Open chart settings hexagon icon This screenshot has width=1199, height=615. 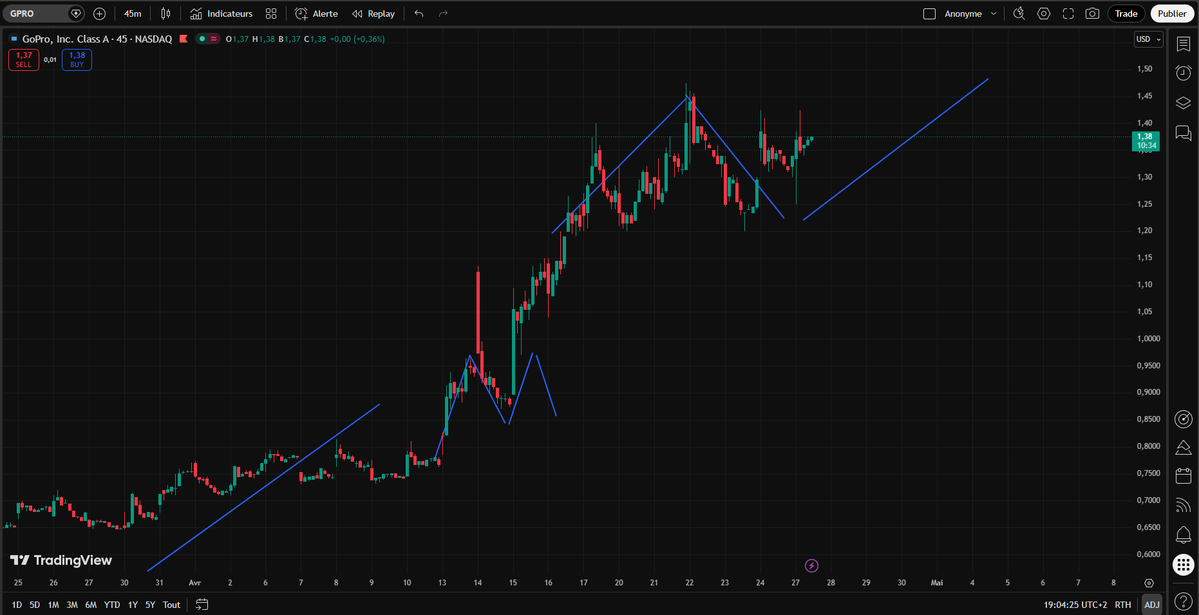pyautogui.click(x=1044, y=14)
